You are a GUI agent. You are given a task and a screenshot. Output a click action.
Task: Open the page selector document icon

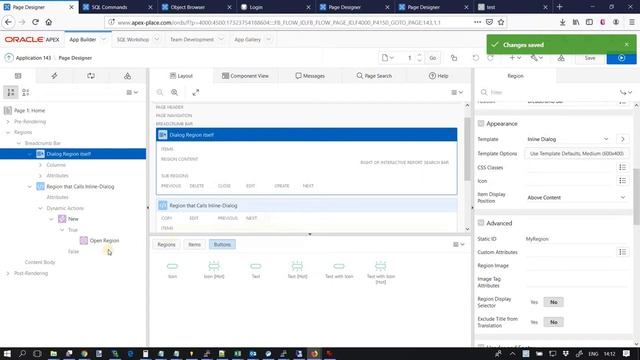[387, 58]
